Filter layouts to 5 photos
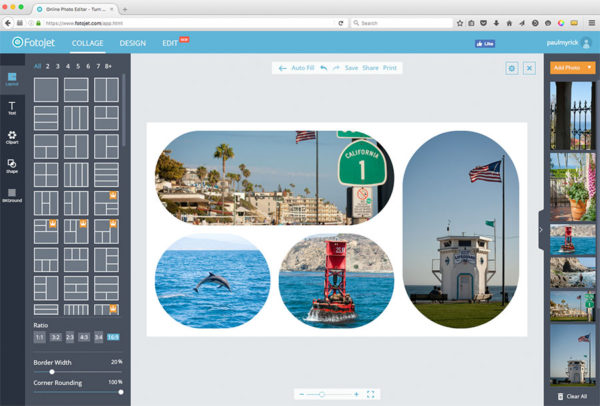This screenshot has height=406, width=600. pos(78,66)
